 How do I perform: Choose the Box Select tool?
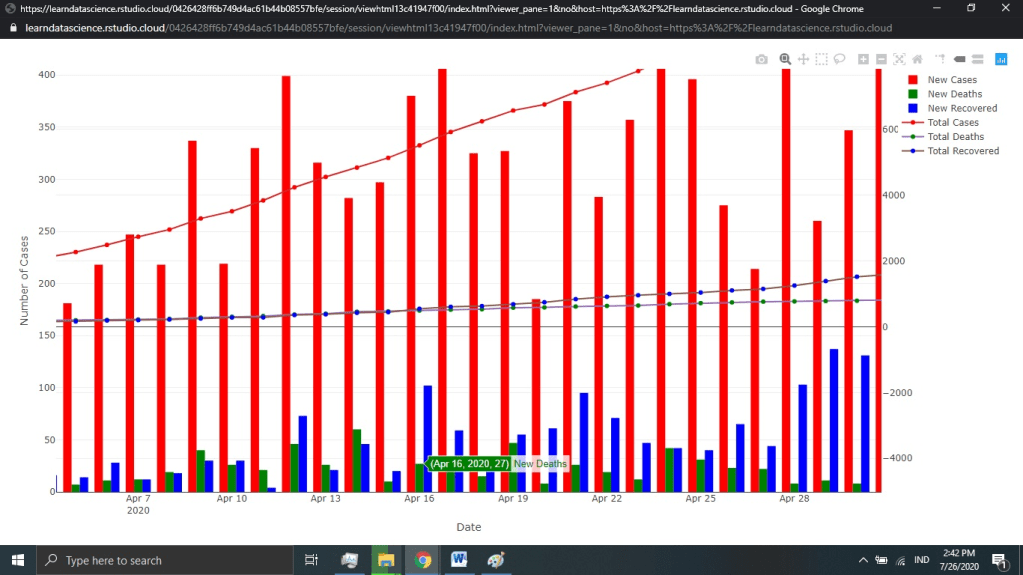[x=821, y=59]
